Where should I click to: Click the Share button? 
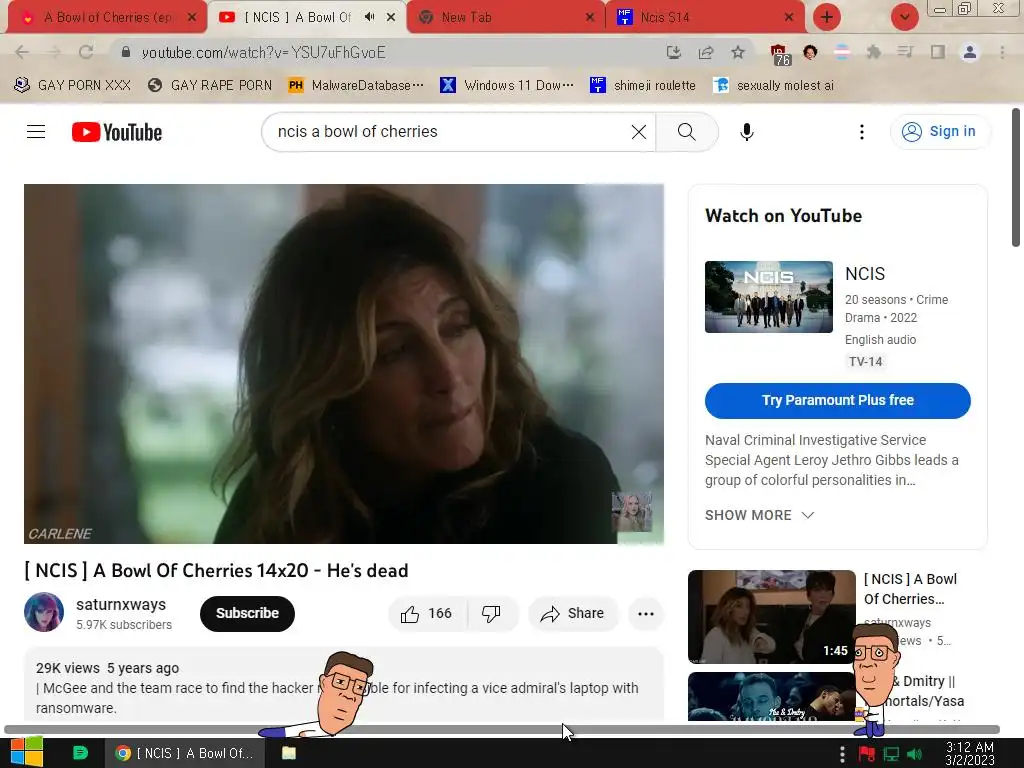click(x=573, y=614)
